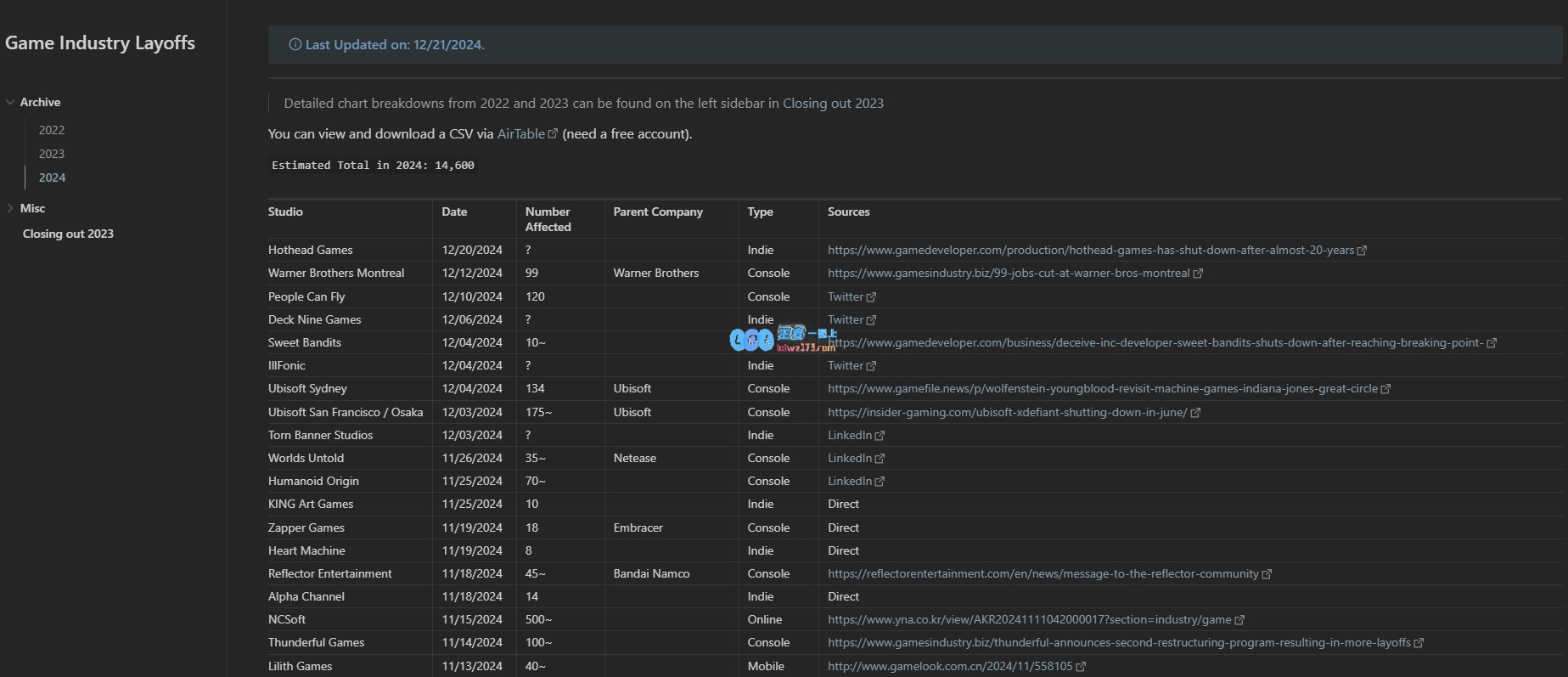
Task: Open Ubisoft San Francisco insider-gaming link
Action: pyautogui.click(x=1008, y=412)
